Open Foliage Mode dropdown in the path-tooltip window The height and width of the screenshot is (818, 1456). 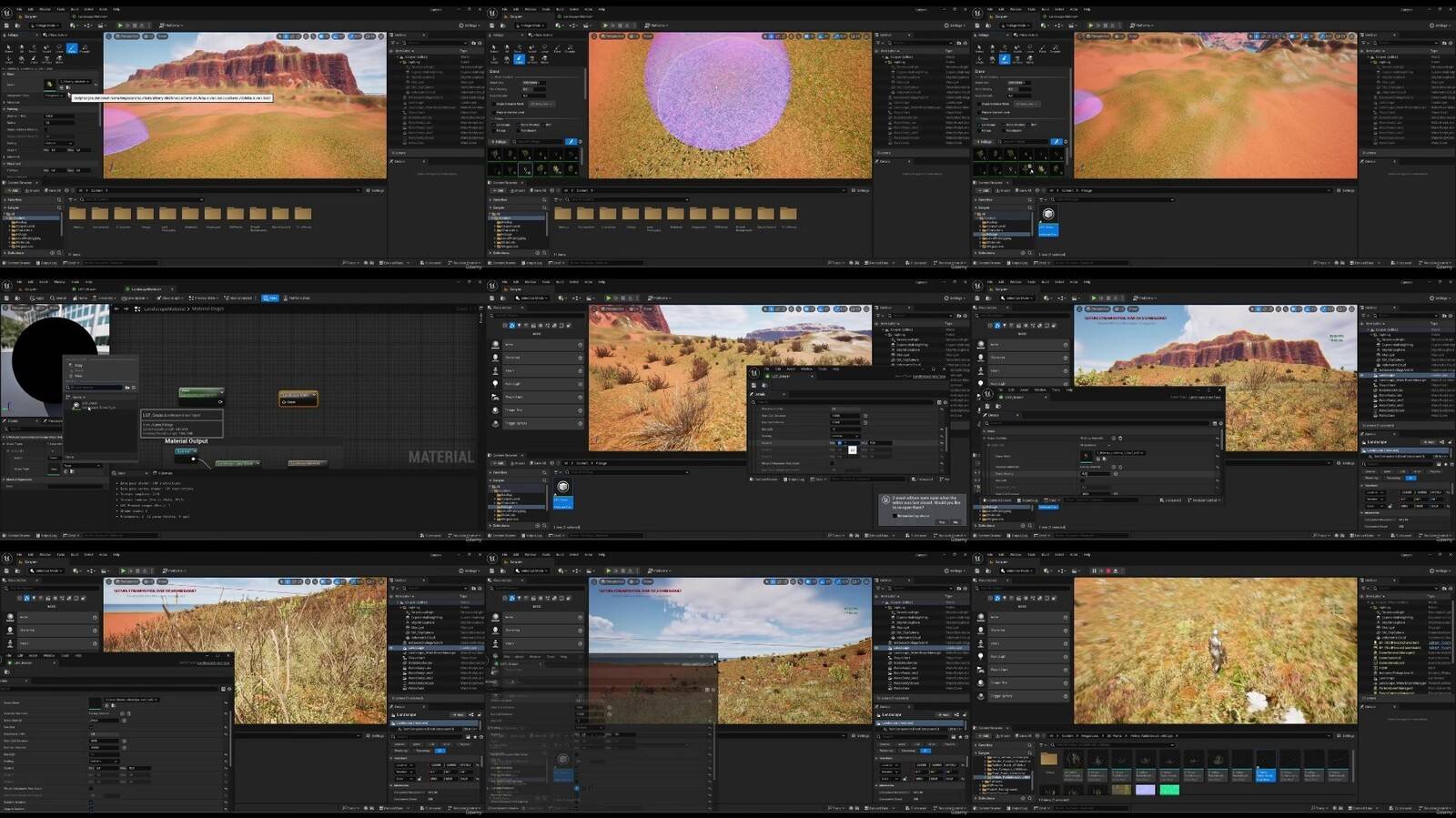point(45,25)
